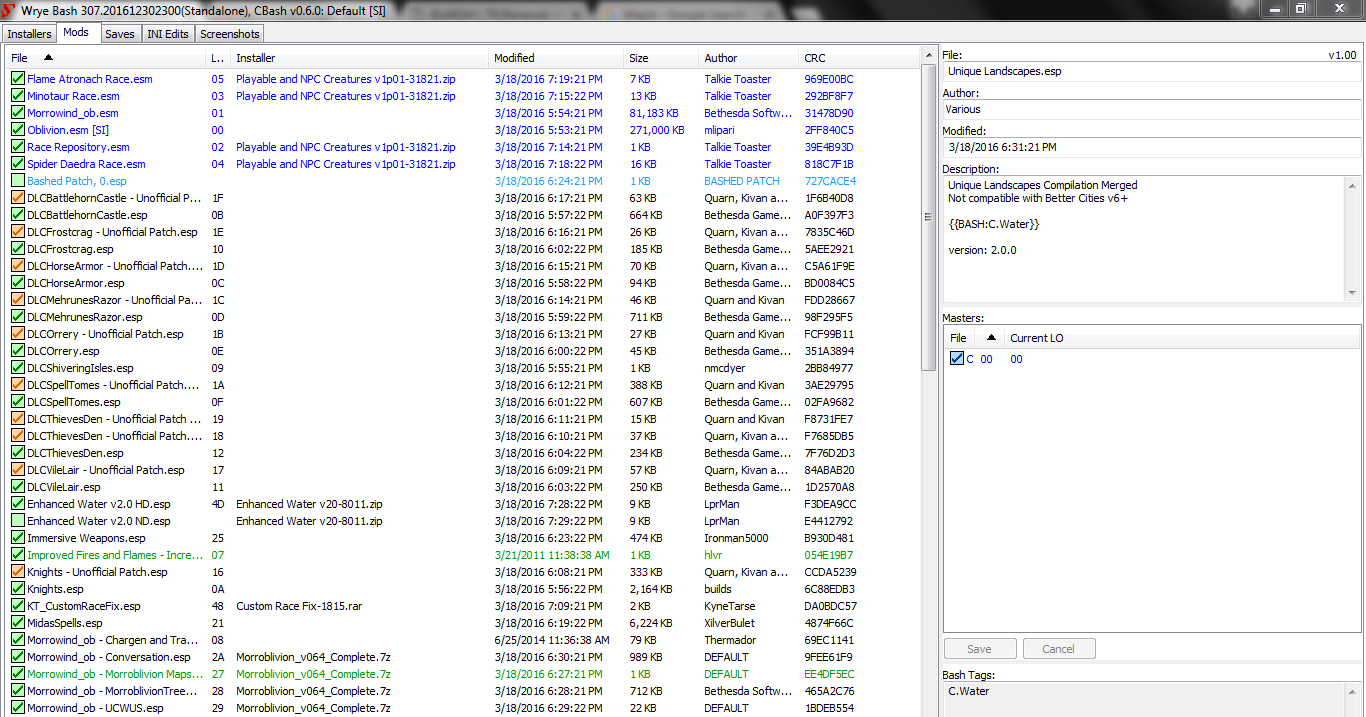Screen dimensions: 1366x717
Task: Sort by Modified column header
Action: (x=556, y=58)
